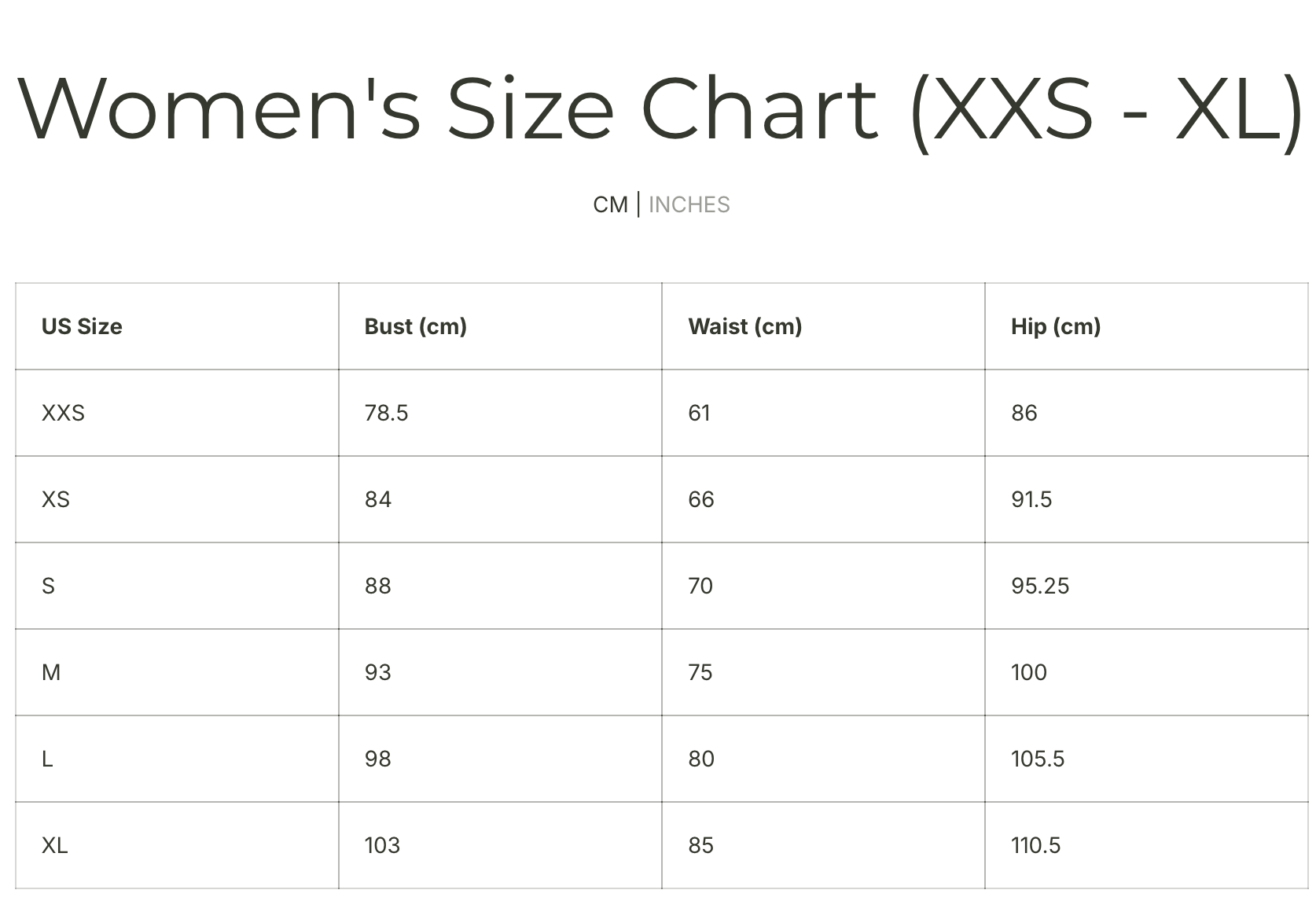The height and width of the screenshot is (912, 1316).
Task: Click the 78.5 bust measurement cell
Action: coord(386,413)
